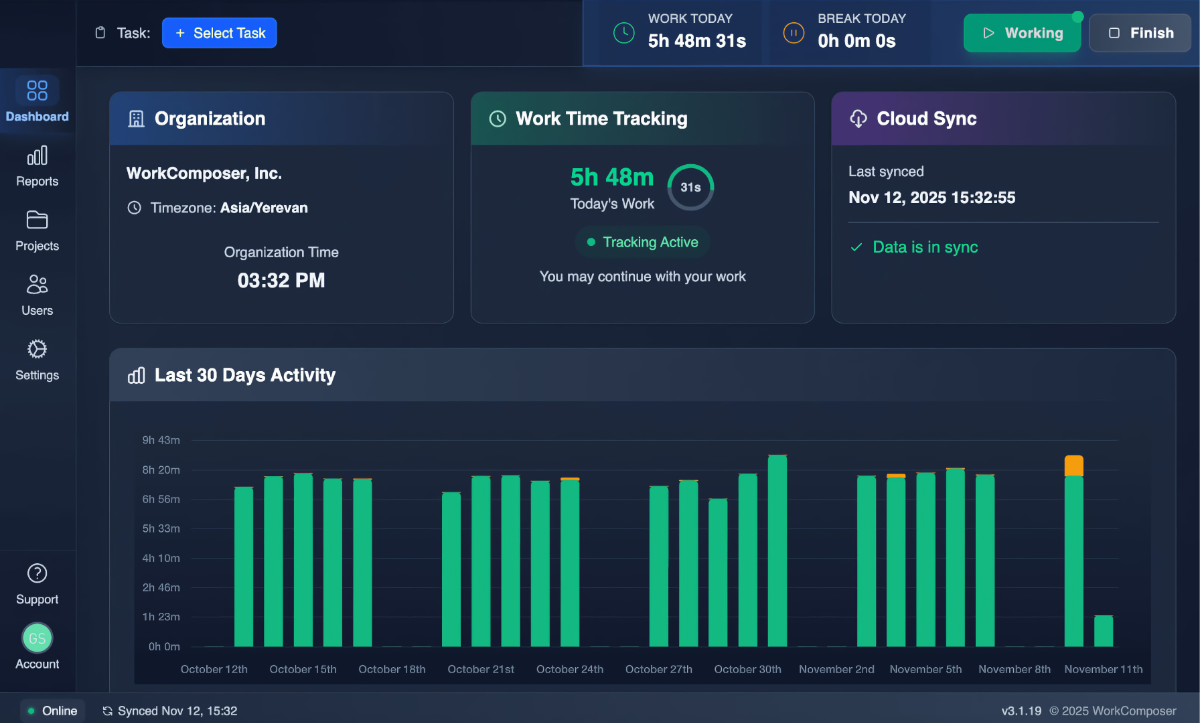Open Reports from the sidebar icon
This screenshot has height=723, width=1200.
pos(37,157)
